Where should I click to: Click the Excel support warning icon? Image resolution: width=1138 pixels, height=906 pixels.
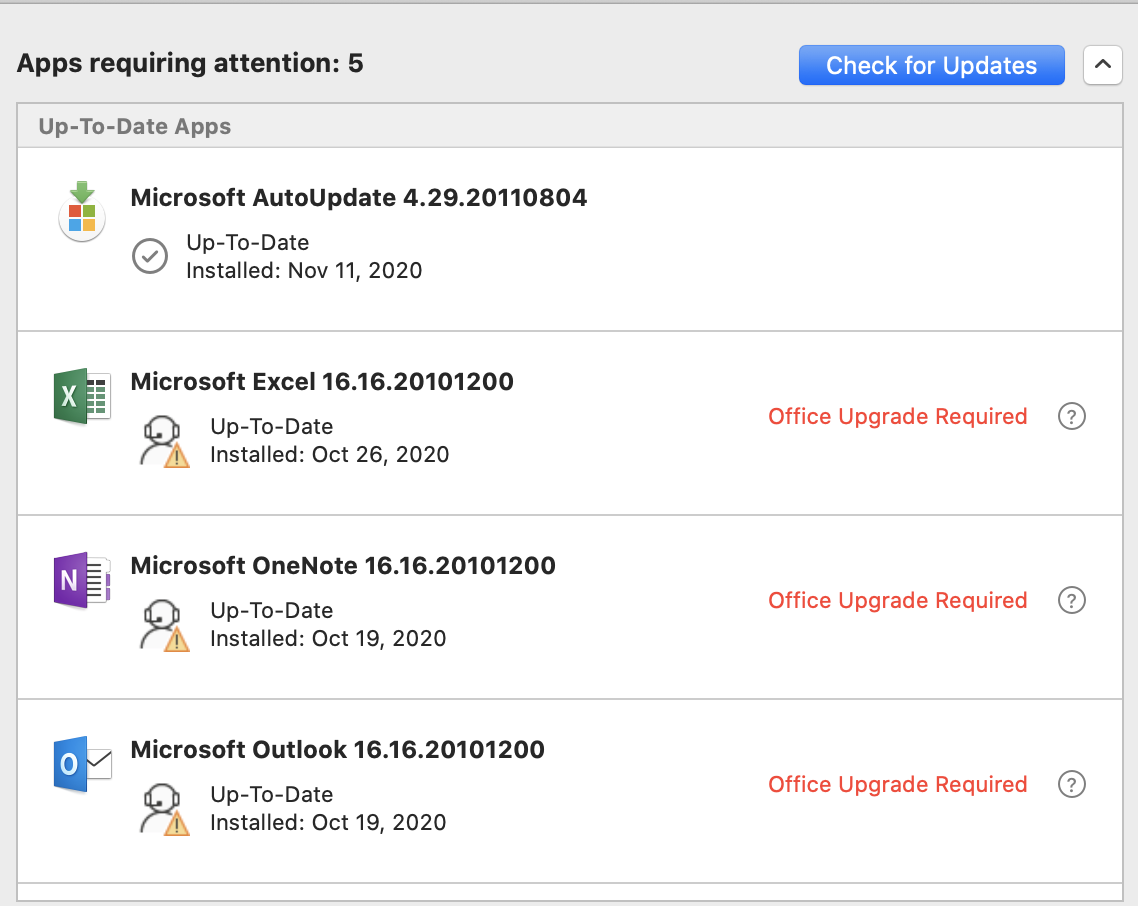tap(163, 441)
